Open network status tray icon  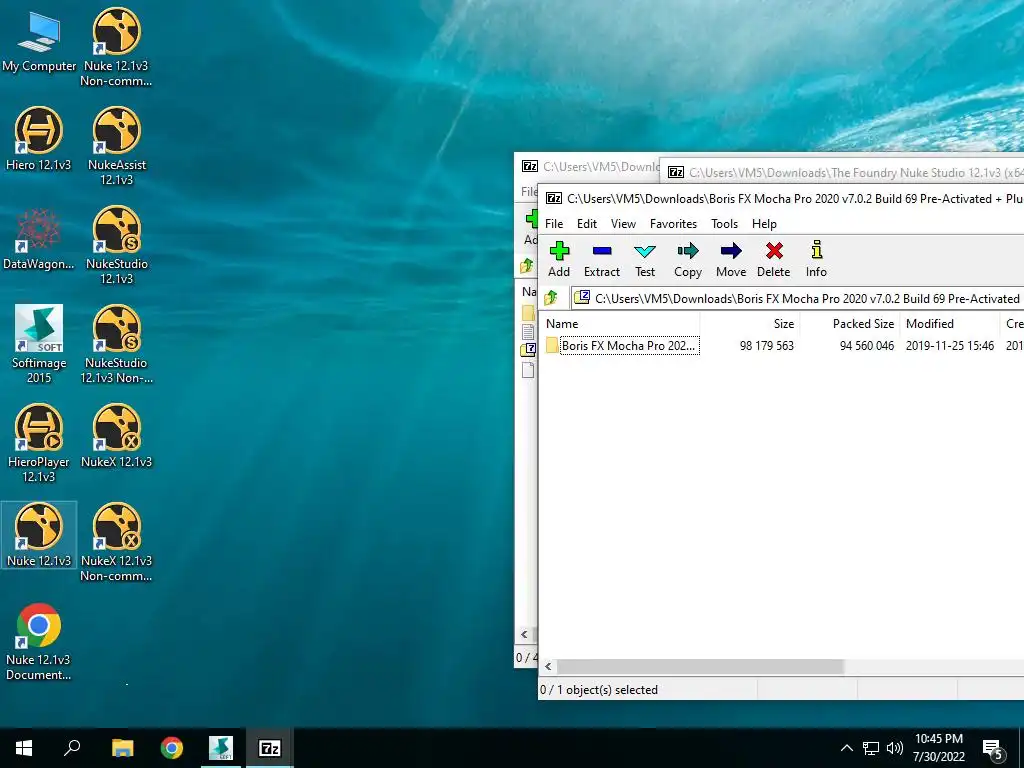tap(871, 748)
